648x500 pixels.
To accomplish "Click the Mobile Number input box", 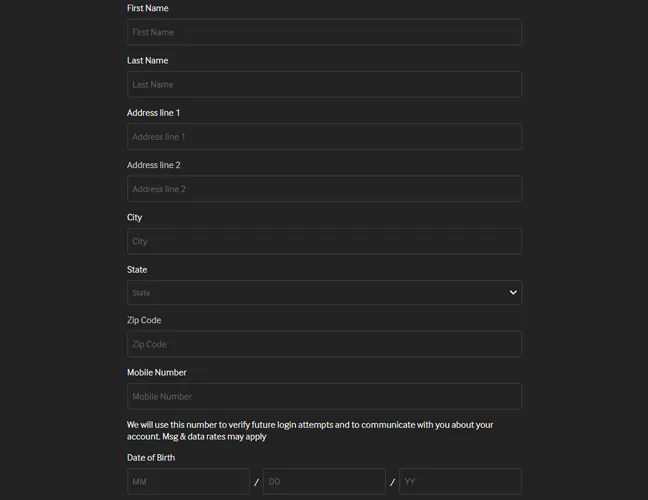I will pyautogui.click(x=324, y=396).
